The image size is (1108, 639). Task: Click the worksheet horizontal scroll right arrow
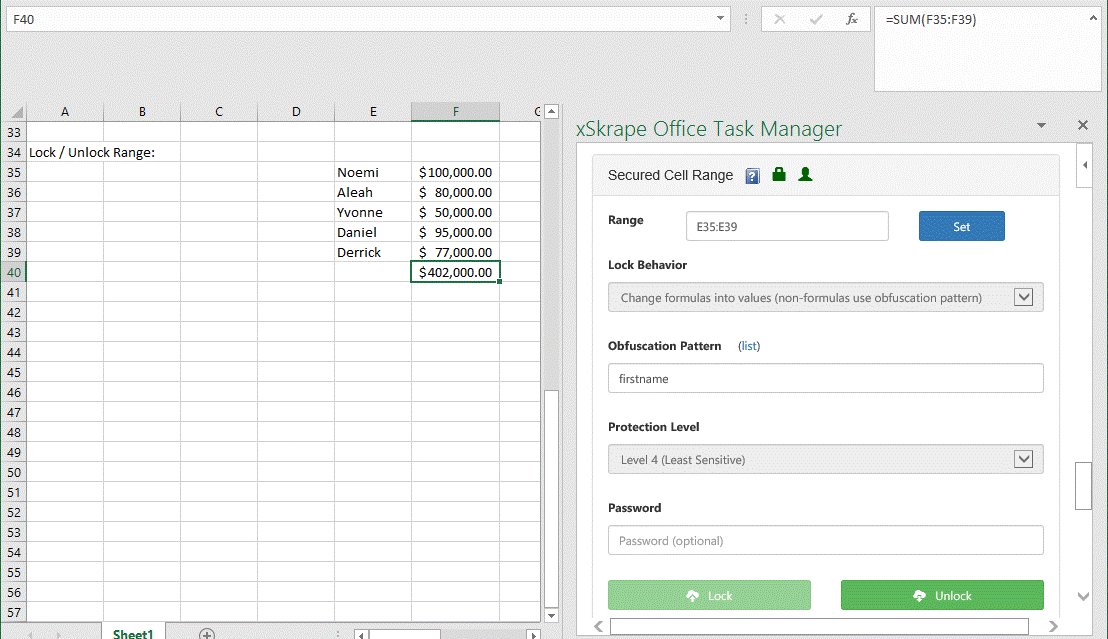[534, 634]
